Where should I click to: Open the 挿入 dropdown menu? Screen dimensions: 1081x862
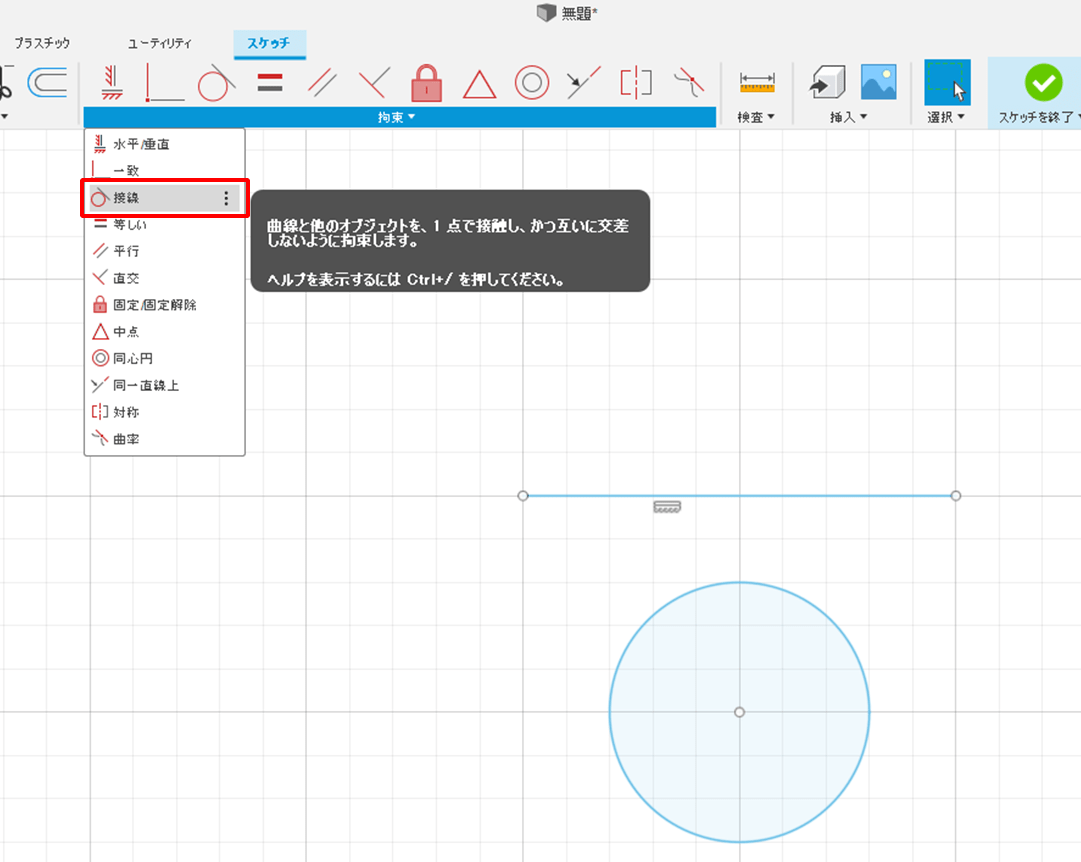pyautogui.click(x=849, y=118)
